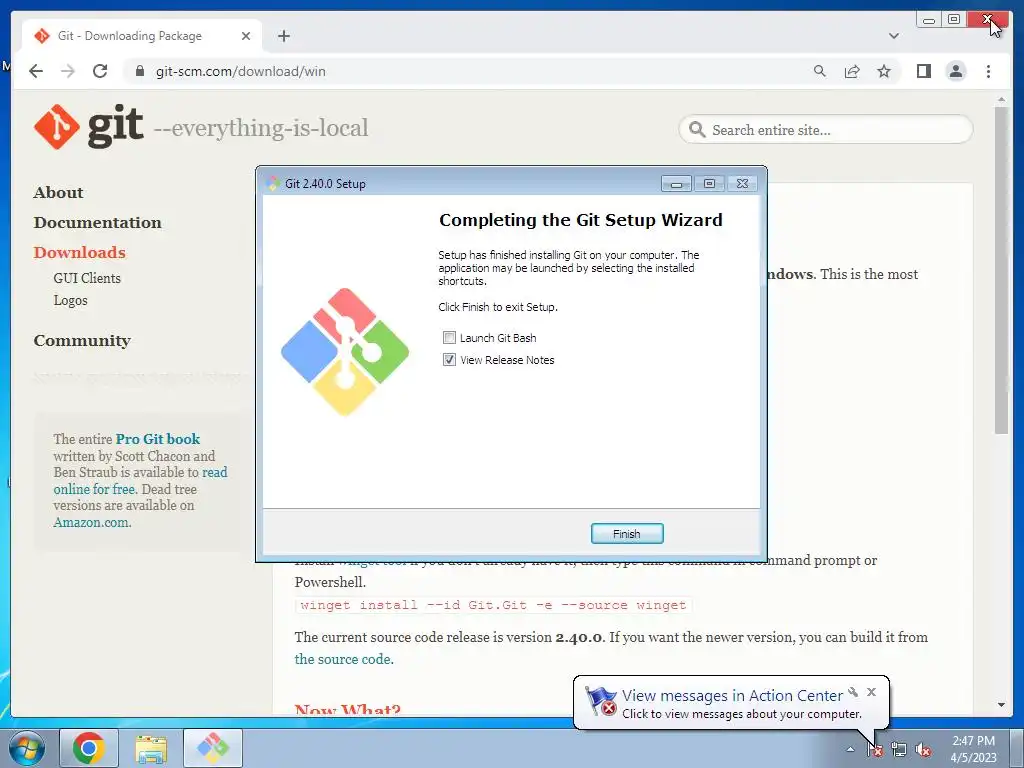Image resolution: width=1024 pixels, height=768 pixels.
Task: Follow the Pro Git book link
Action: [157, 439]
